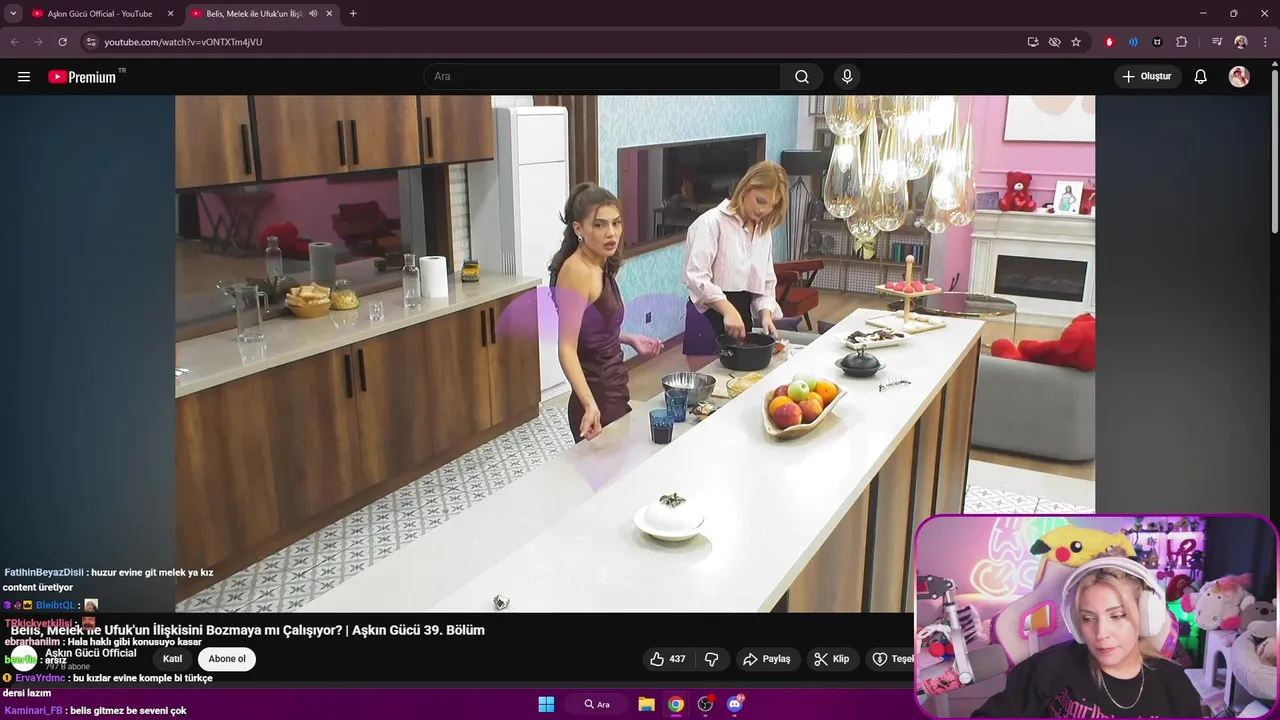Open the YouTube hamburger guide menu
The width and height of the screenshot is (1280, 720).
click(24, 77)
